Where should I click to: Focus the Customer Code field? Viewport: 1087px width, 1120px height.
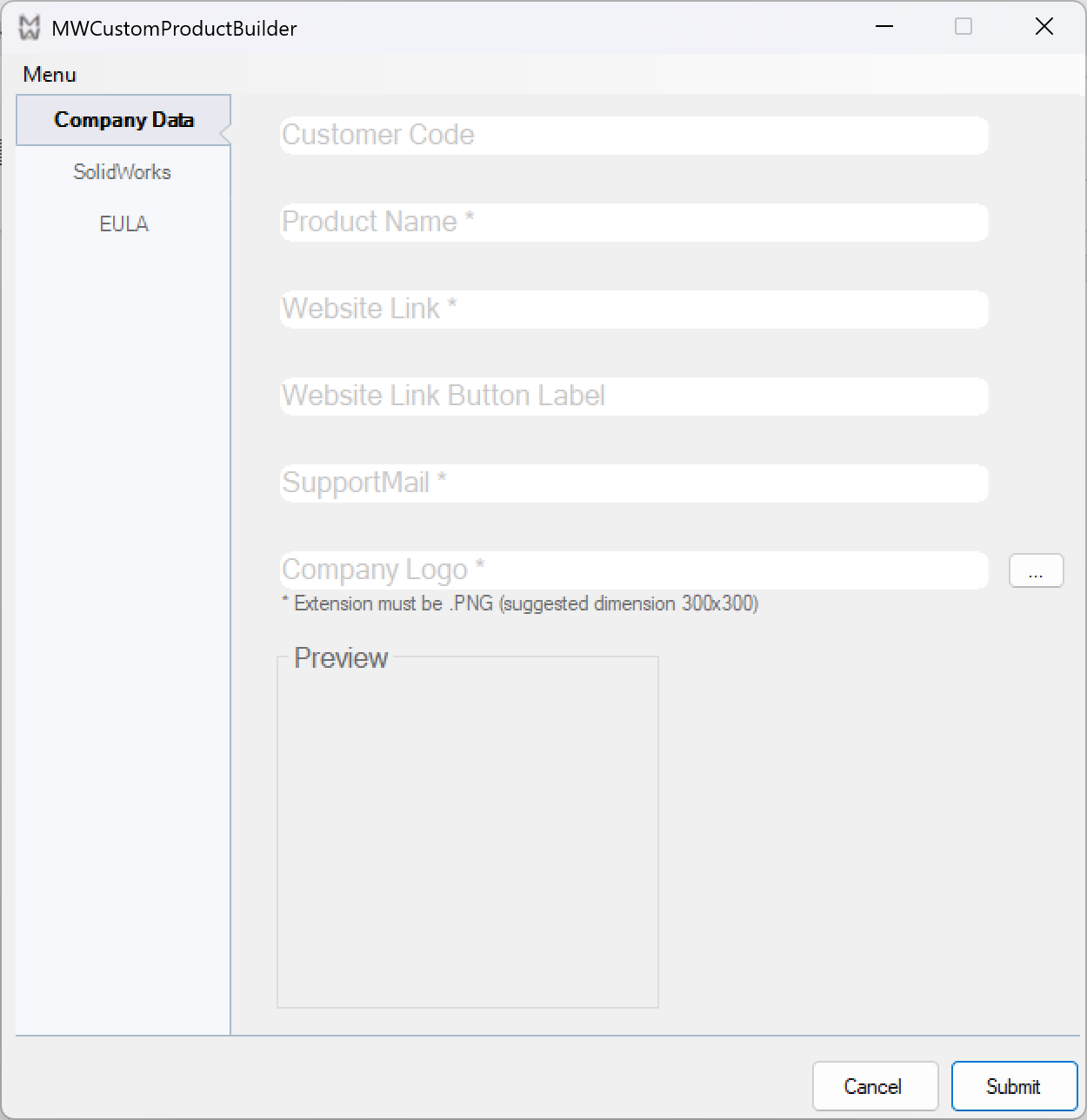pyautogui.click(x=634, y=136)
